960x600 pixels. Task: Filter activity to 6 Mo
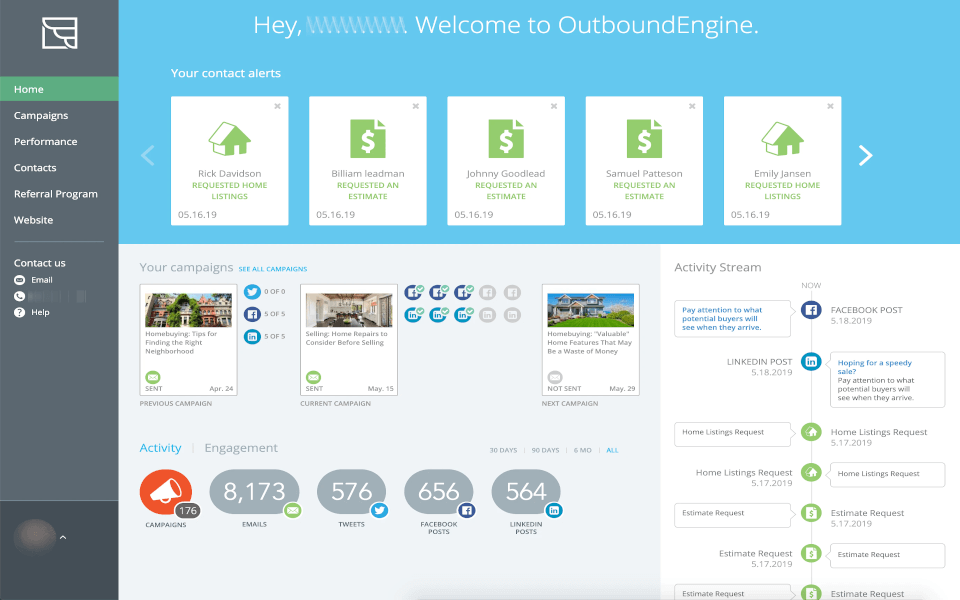[582, 450]
